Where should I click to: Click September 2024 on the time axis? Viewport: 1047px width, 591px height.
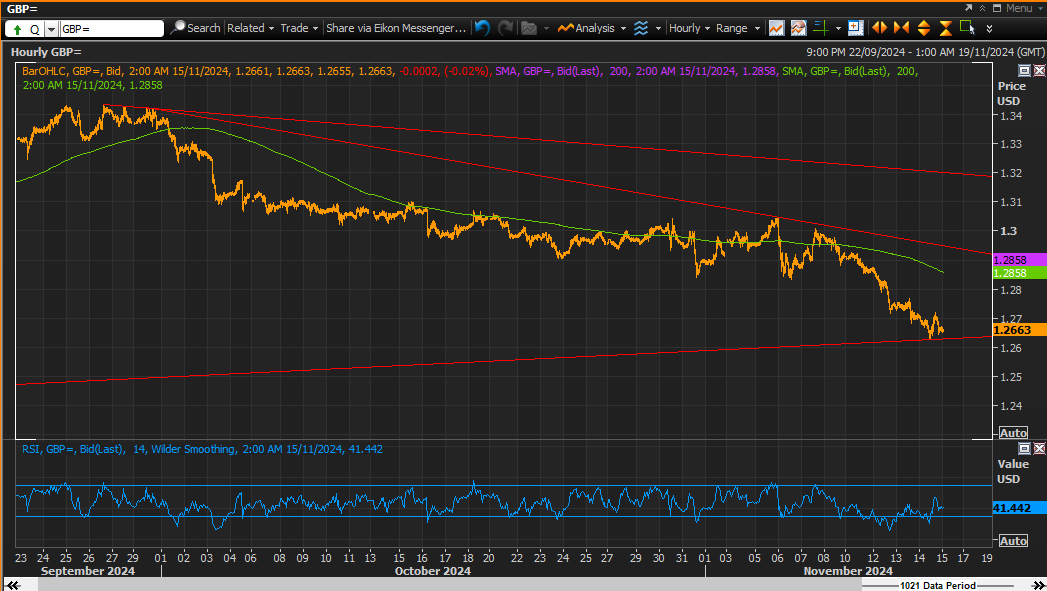(x=87, y=571)
